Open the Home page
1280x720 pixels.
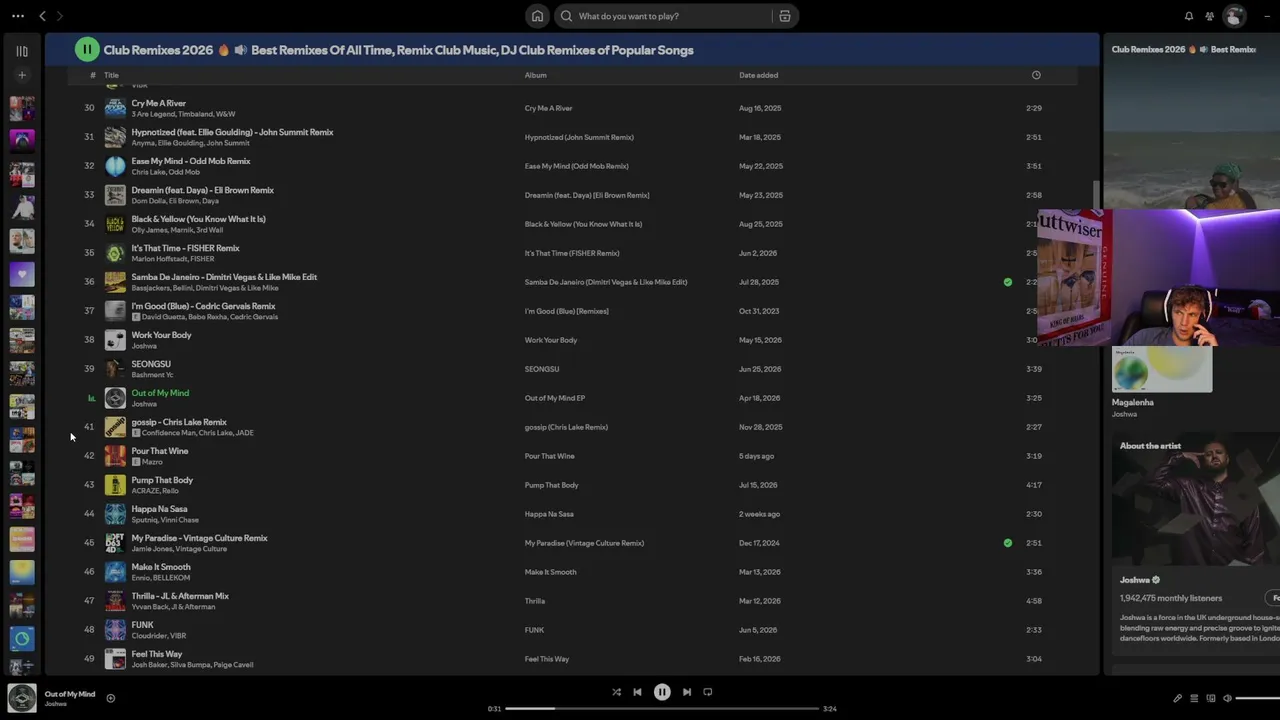click(538, 16)
